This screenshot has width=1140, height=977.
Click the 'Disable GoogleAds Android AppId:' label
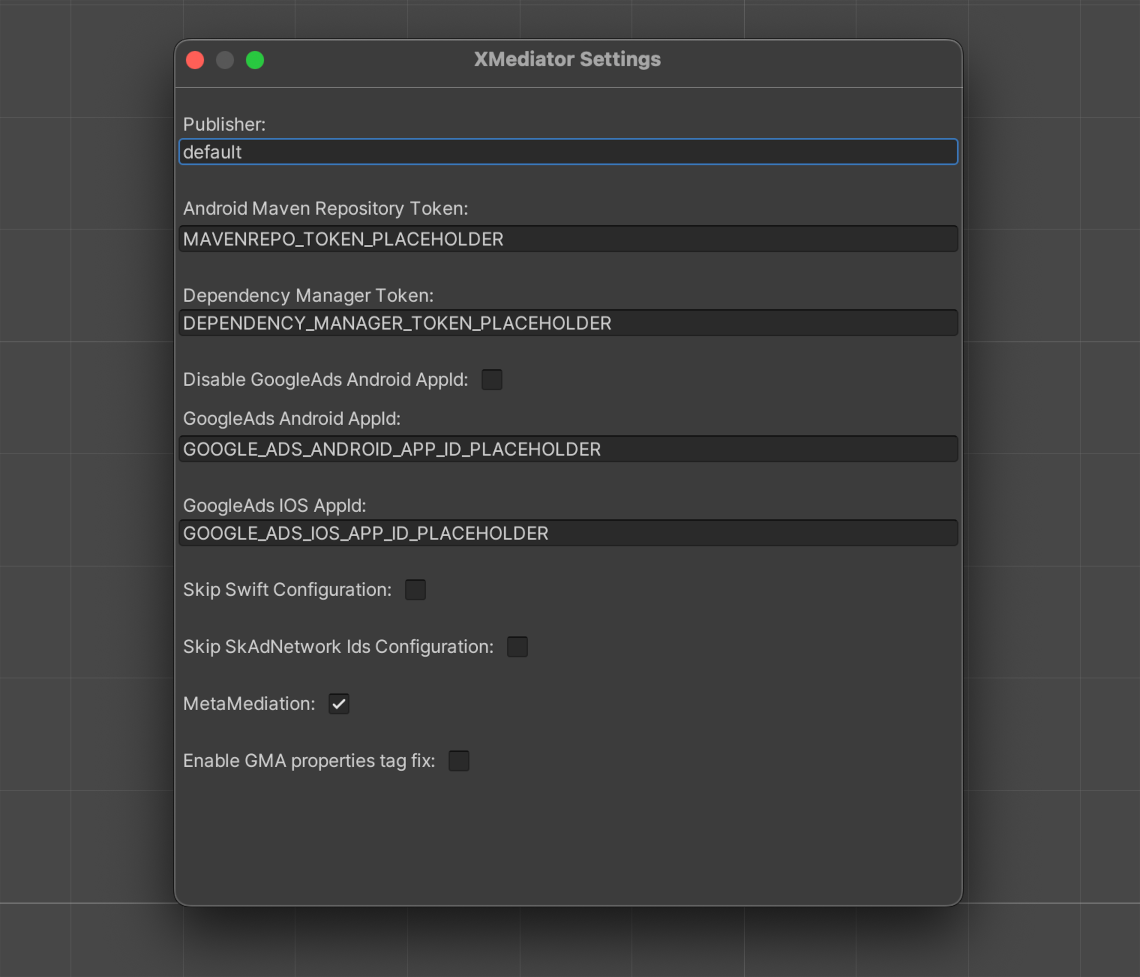(x=325, y=379)
